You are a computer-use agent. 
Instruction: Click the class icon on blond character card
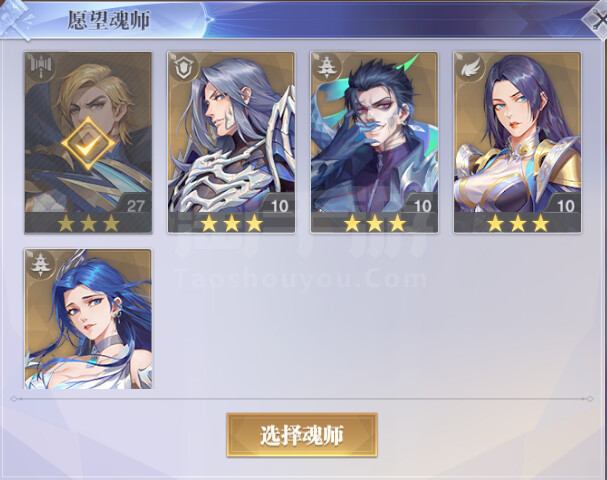(x=40, y=67)
